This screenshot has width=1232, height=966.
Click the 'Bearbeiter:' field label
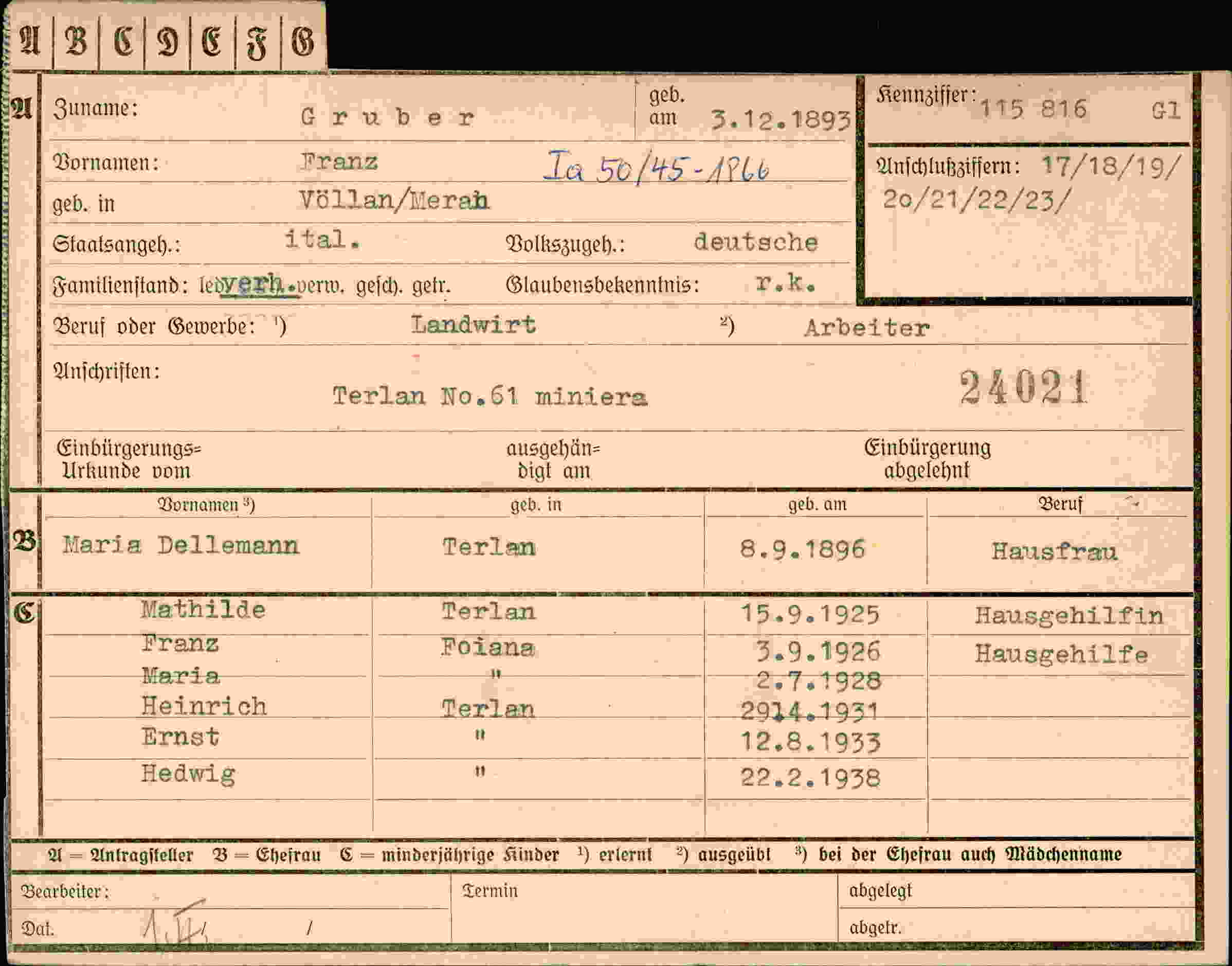65,892
